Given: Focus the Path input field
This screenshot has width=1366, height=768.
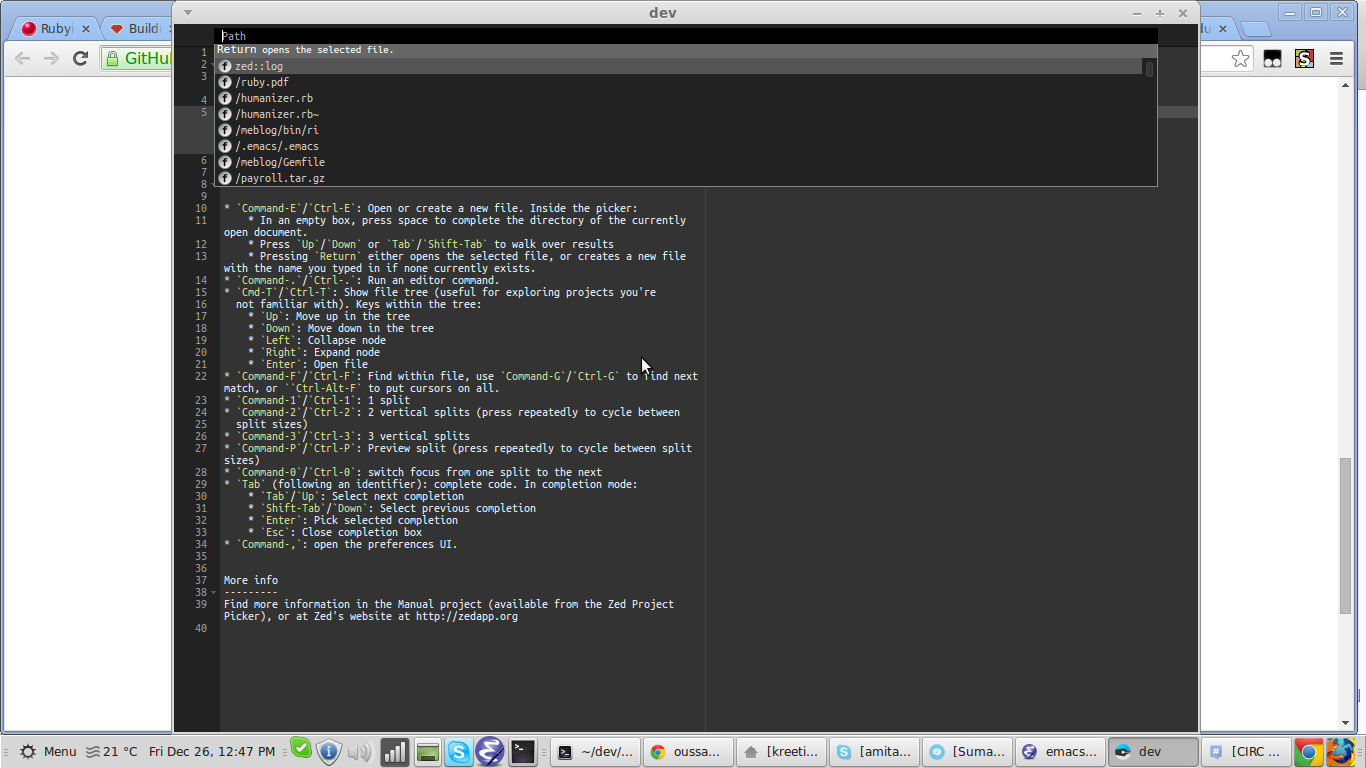Looking at the screenshot, I should point(686,35).
